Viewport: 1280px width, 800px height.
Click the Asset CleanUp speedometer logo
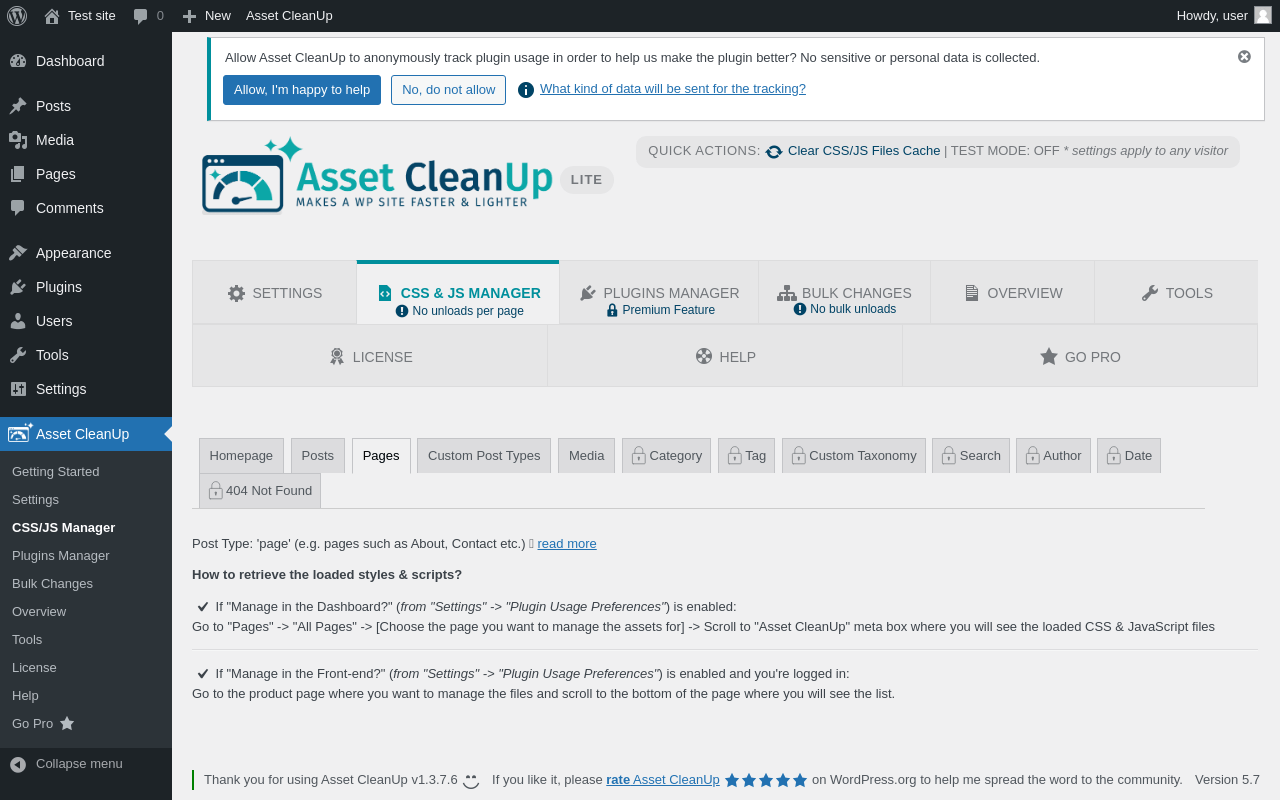pos(242,184)
